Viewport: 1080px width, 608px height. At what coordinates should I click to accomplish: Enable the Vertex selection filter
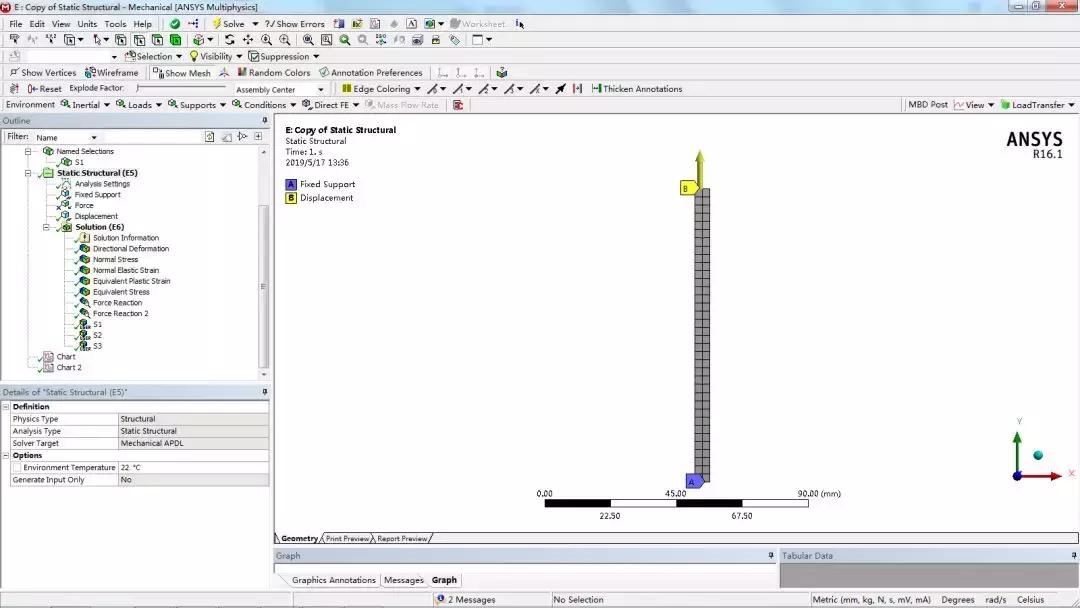(x=121, y=40)
